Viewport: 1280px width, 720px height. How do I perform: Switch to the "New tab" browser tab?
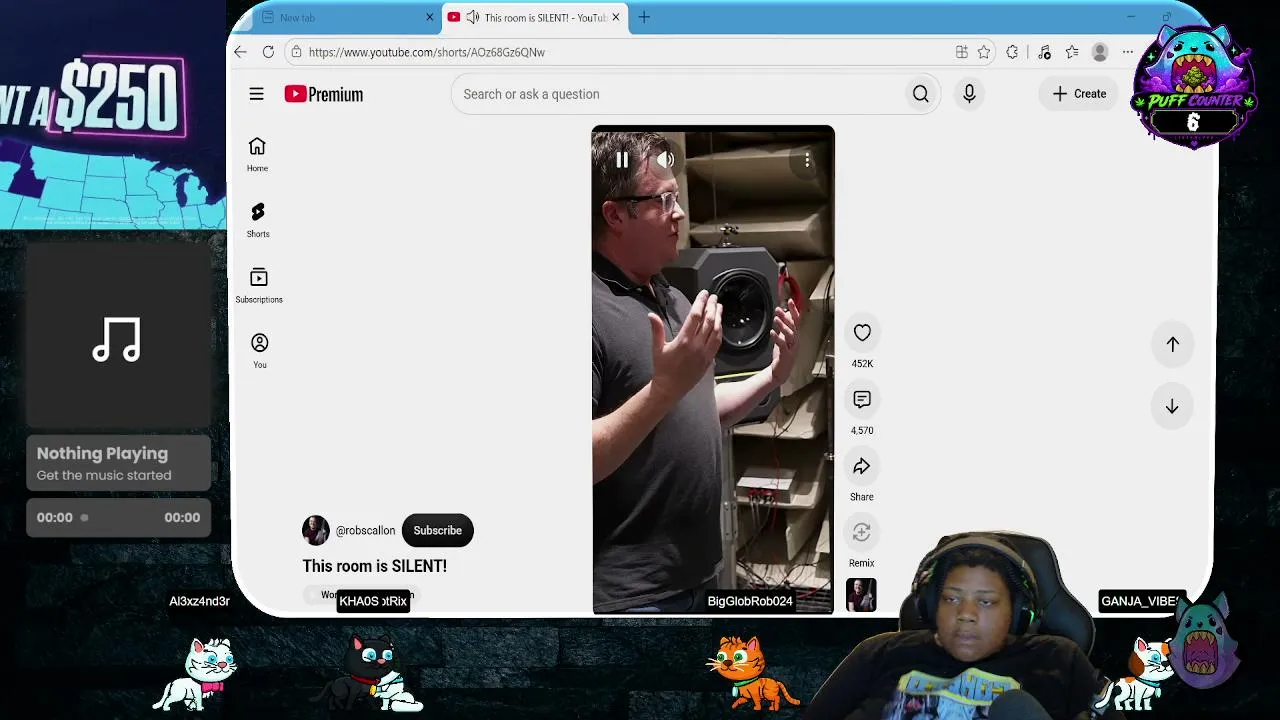tap(340, 18)
